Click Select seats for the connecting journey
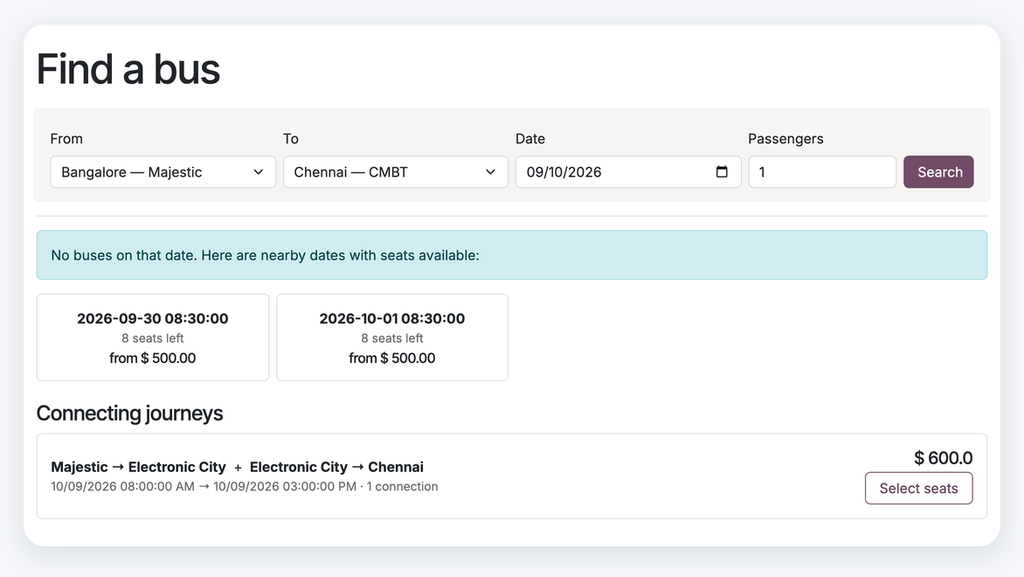Image resolution: width=1024 pixels, height=577 pixels. (x=919, y=488)
